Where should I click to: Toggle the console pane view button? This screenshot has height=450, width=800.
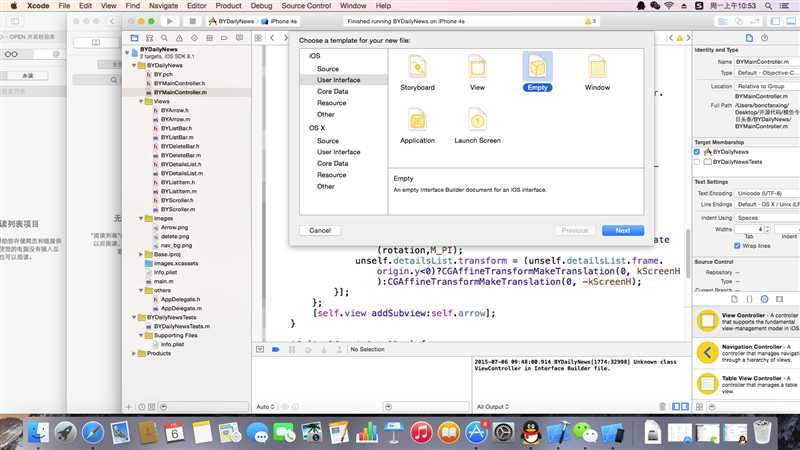point(685,407)
